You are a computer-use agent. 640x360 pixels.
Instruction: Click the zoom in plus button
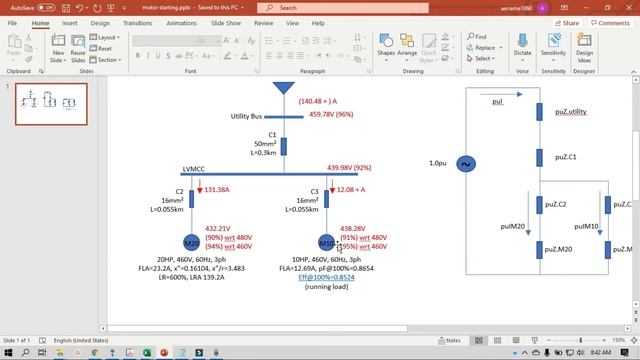point(604,340)
